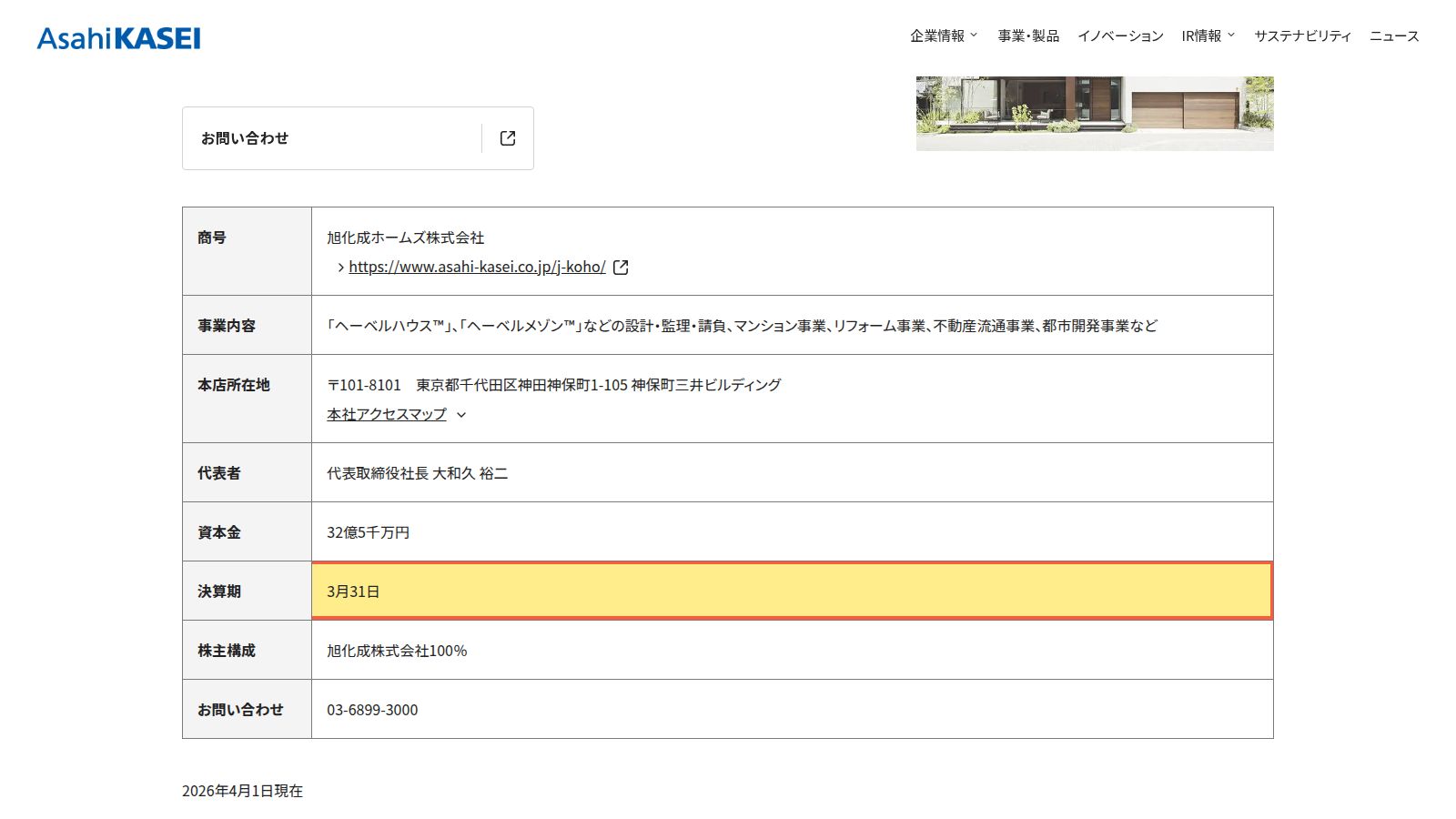The image size is (1456, 819).
Task: Click the お問い合わせ button
Action: point(358,138)
